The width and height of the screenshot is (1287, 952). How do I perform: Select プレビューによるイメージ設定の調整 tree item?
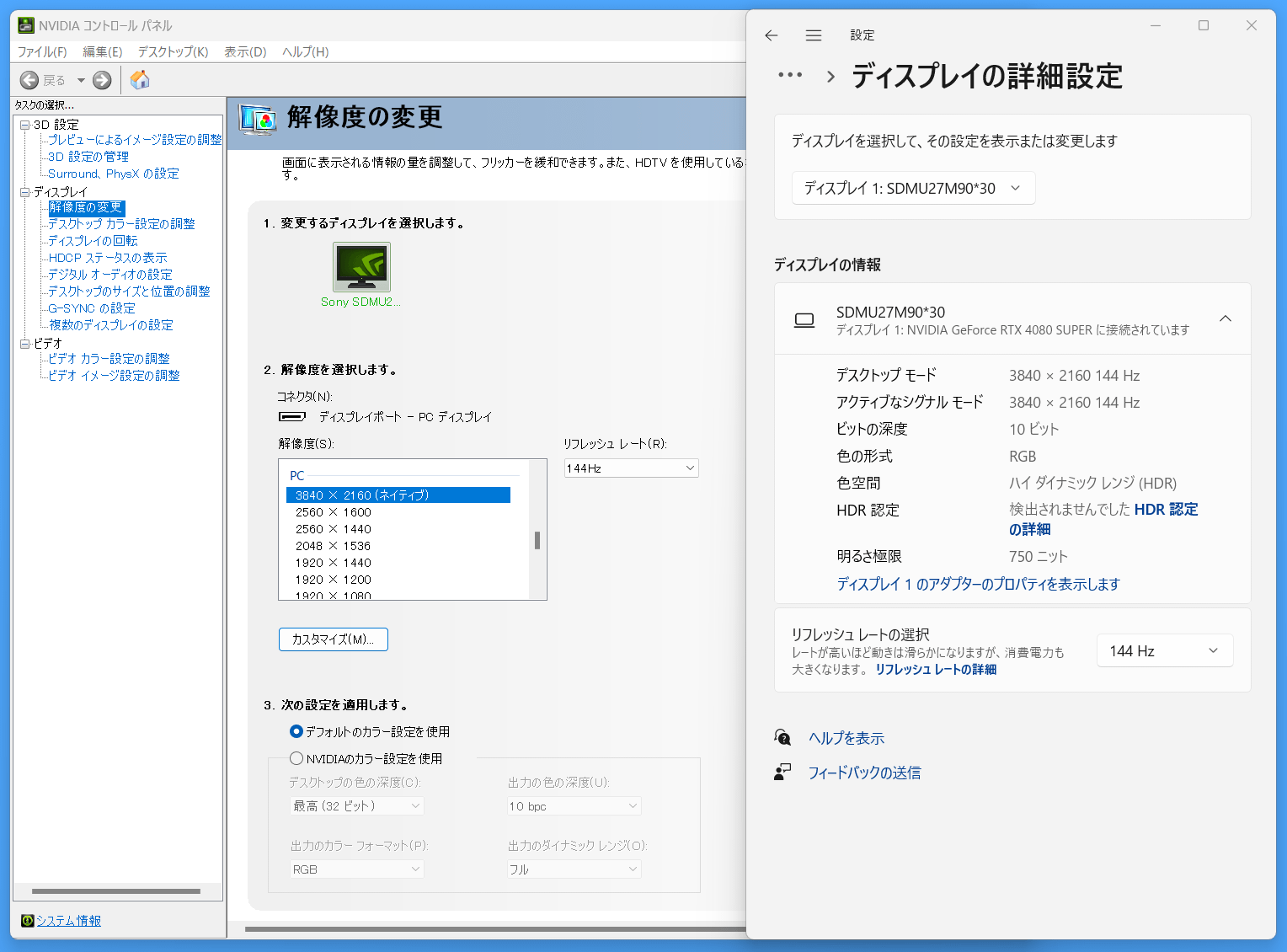[135, 140]
